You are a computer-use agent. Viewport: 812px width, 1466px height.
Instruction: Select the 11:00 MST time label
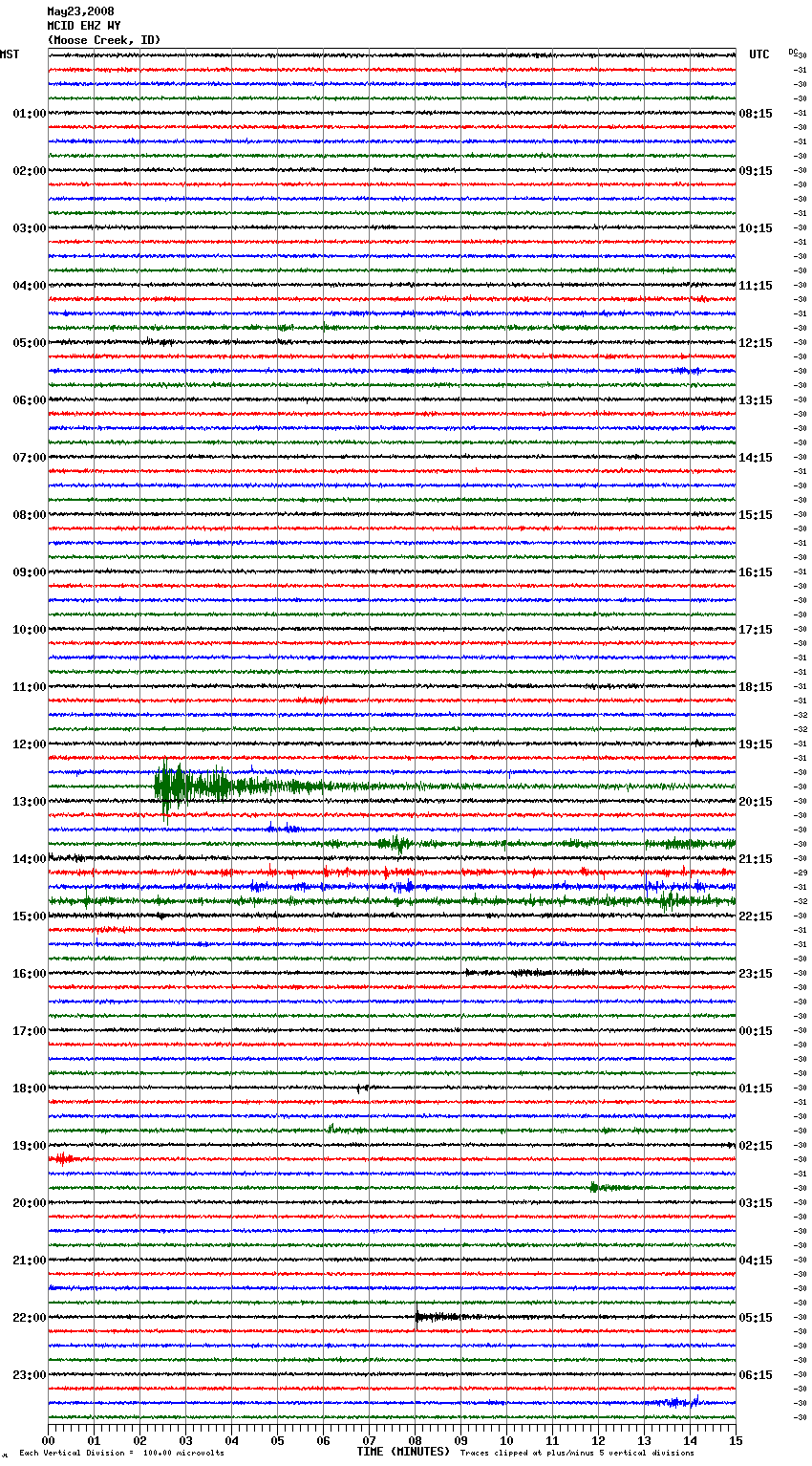coord(30,687)
